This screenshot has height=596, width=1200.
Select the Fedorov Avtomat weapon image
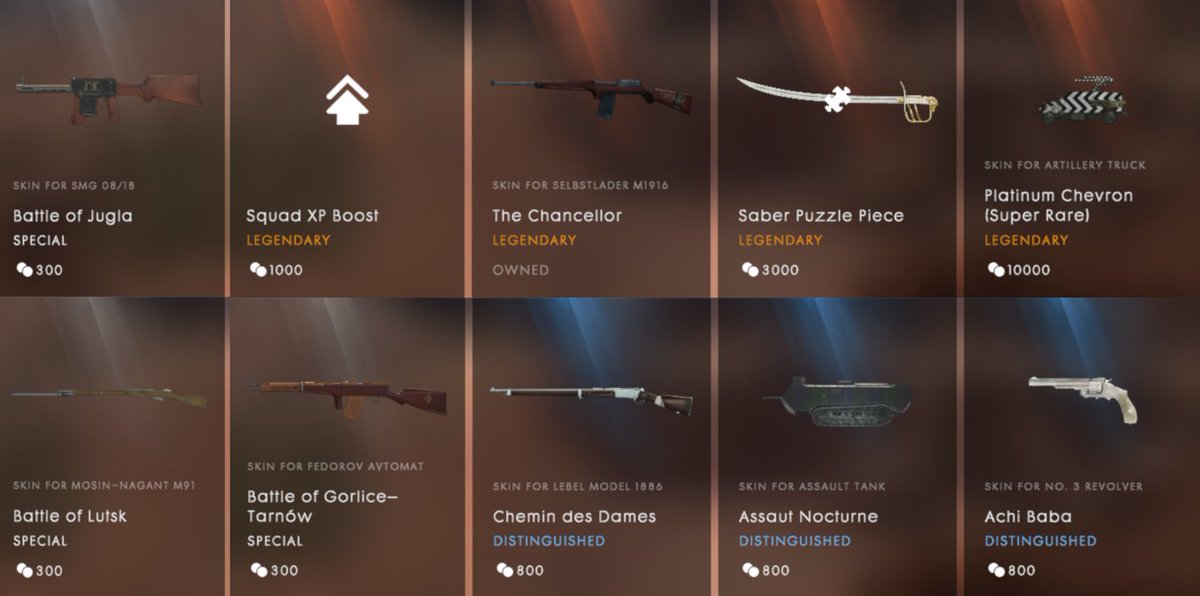346,399
